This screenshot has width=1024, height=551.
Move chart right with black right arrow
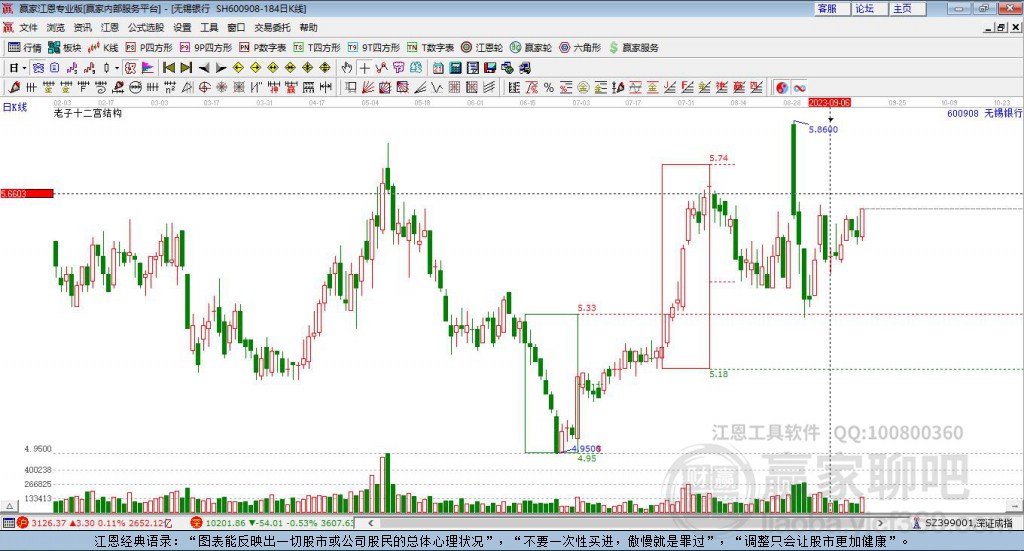(x=221, y=68)
